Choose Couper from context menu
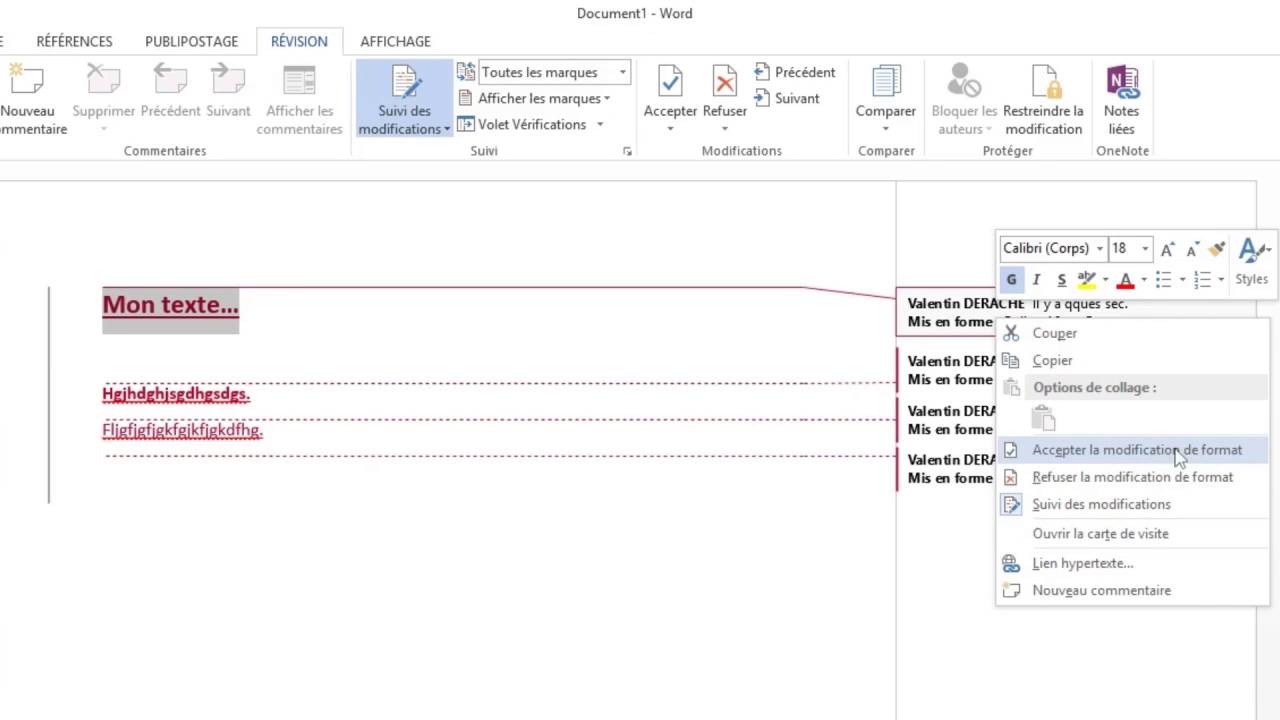 click(x=1133, y=333)
